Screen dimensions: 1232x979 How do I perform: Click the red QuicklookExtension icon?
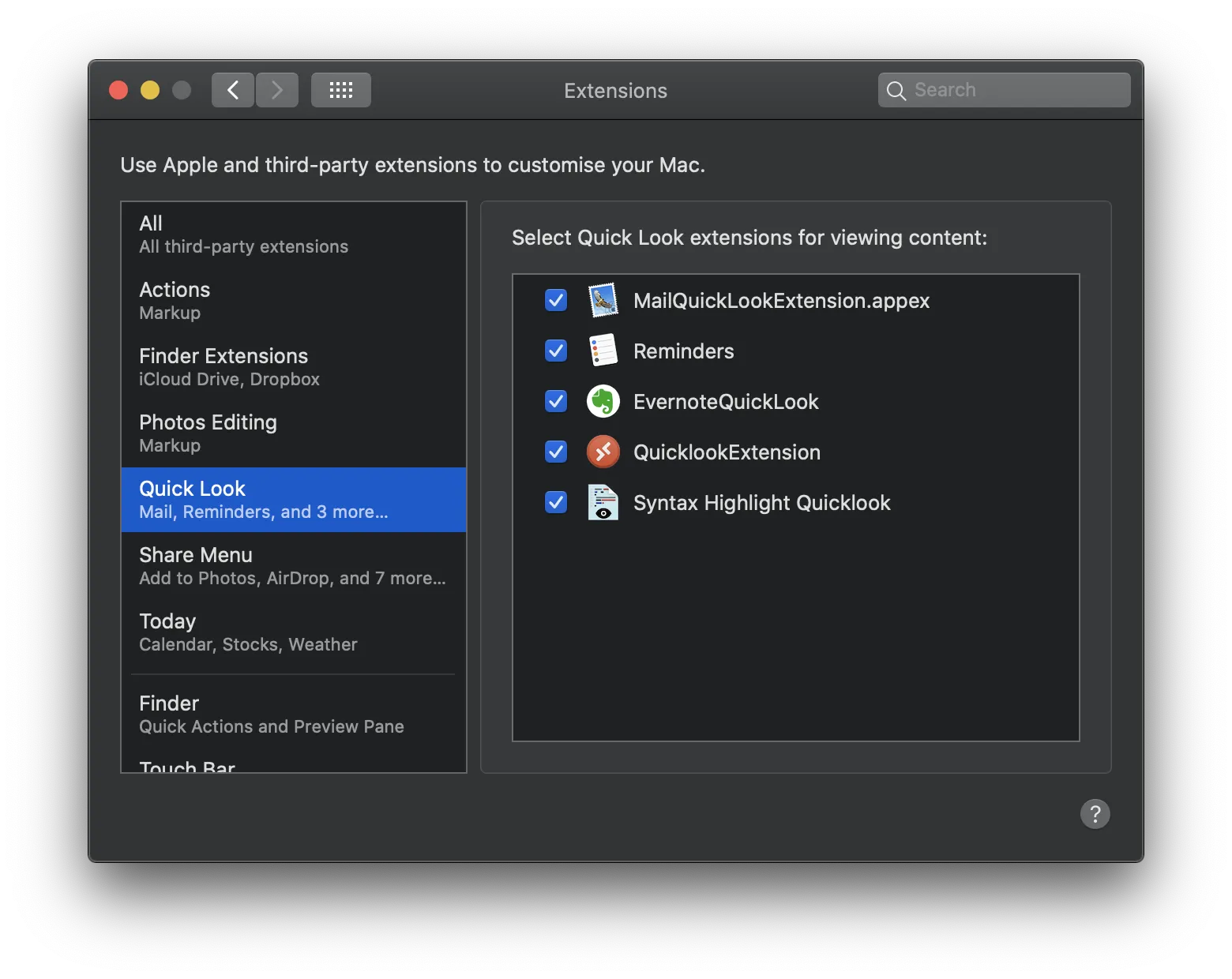[603, 452]
